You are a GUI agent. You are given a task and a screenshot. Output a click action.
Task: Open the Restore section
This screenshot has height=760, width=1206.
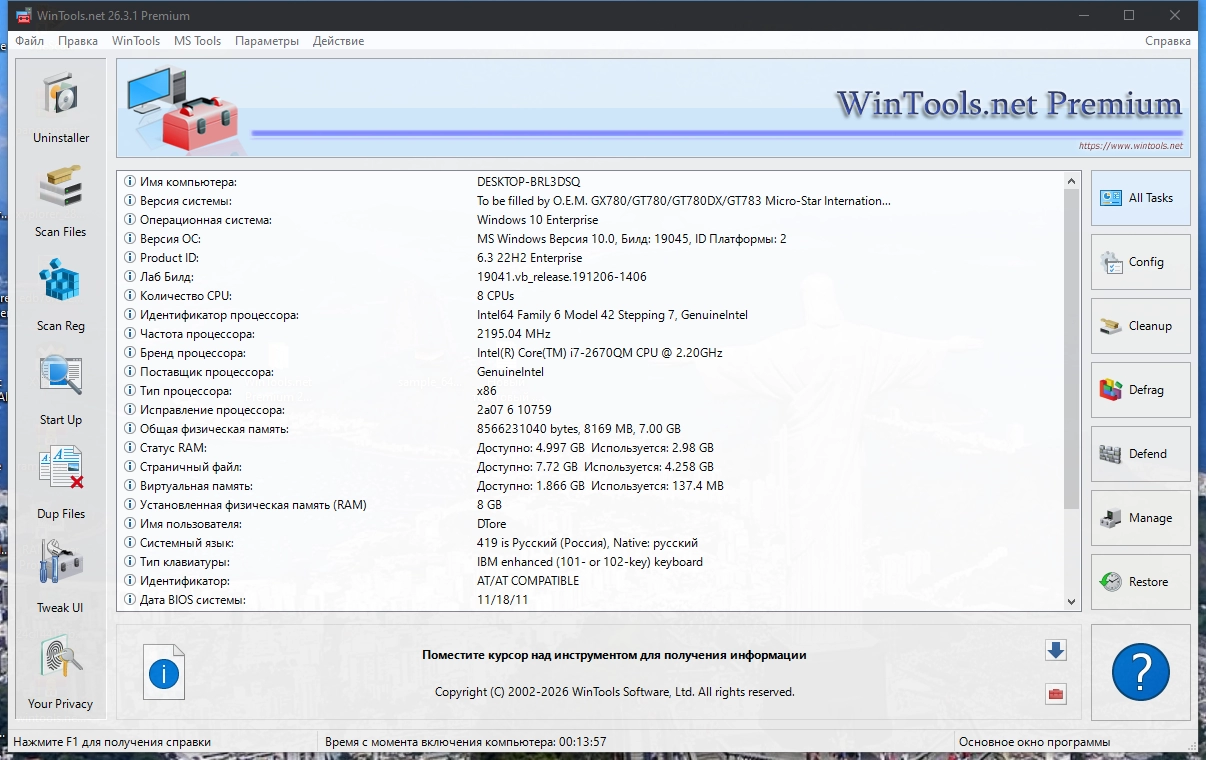1141,582
